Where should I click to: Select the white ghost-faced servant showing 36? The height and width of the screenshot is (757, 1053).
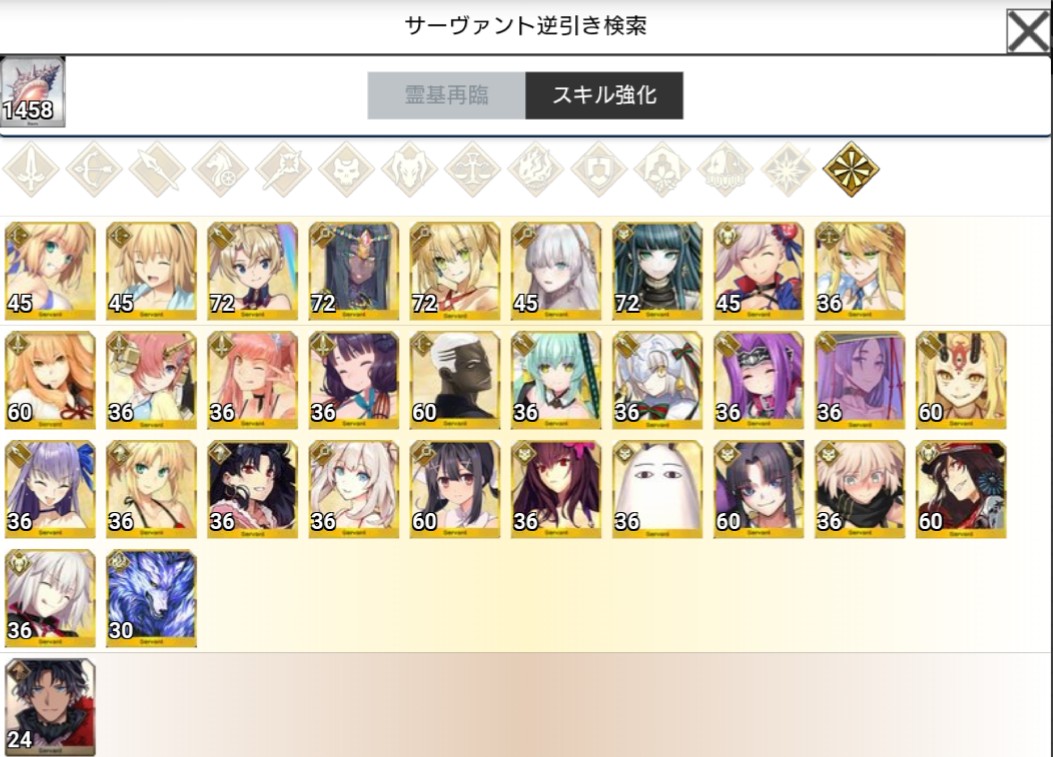657,489
